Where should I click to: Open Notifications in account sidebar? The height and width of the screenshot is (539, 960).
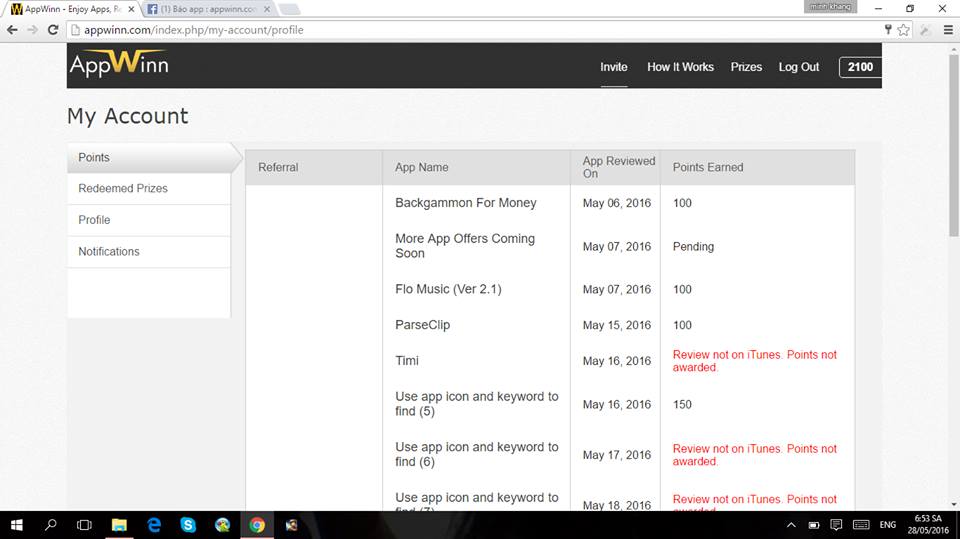(x=149, y=252)
